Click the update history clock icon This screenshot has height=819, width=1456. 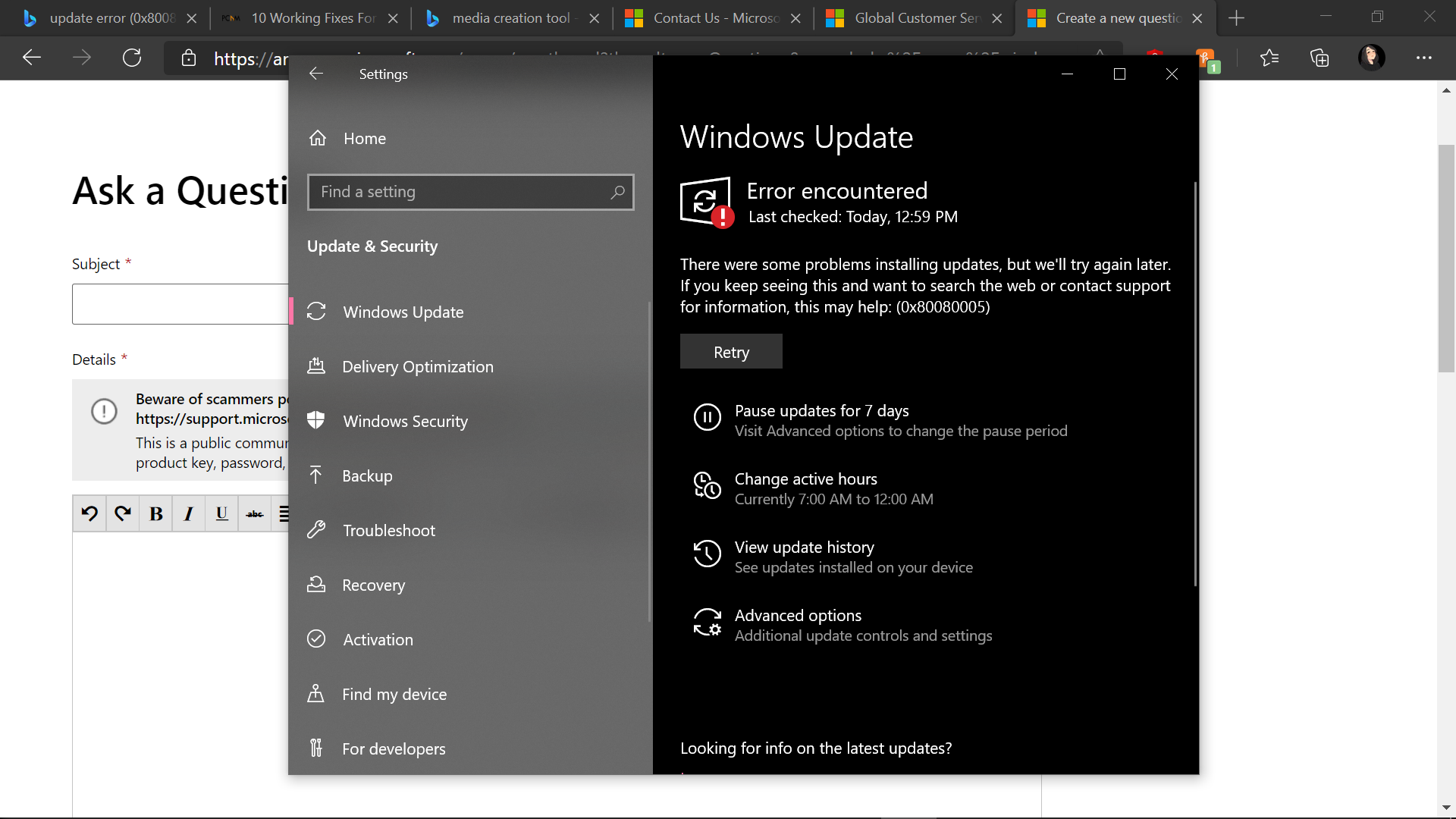click(707, 554)
